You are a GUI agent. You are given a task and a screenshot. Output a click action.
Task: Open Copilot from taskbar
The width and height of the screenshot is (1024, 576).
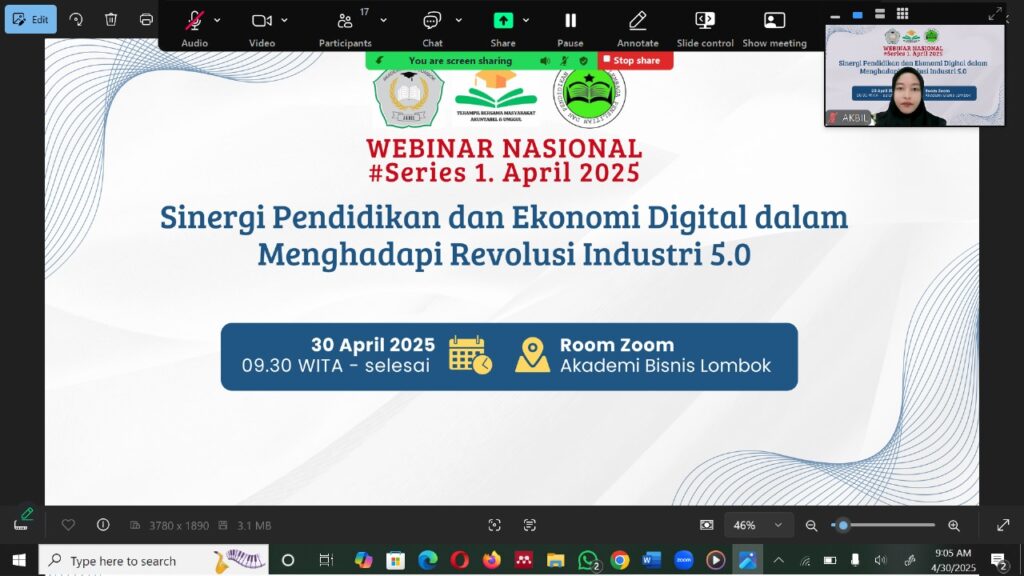click(364, 560)
